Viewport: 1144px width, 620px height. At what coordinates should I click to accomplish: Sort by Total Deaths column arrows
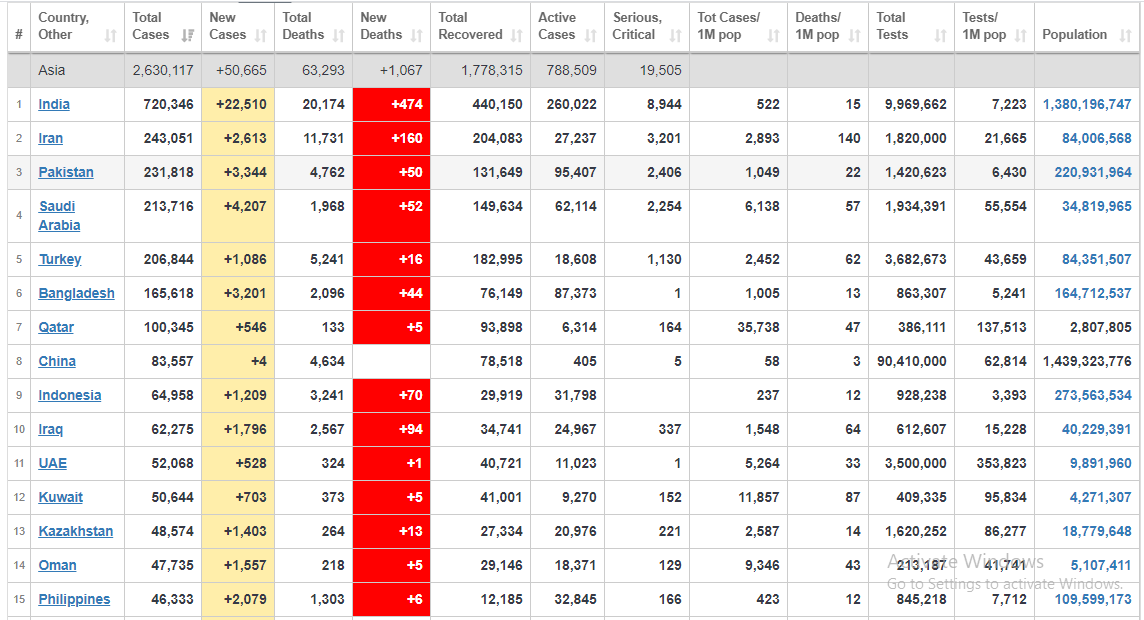pos(339,35)
